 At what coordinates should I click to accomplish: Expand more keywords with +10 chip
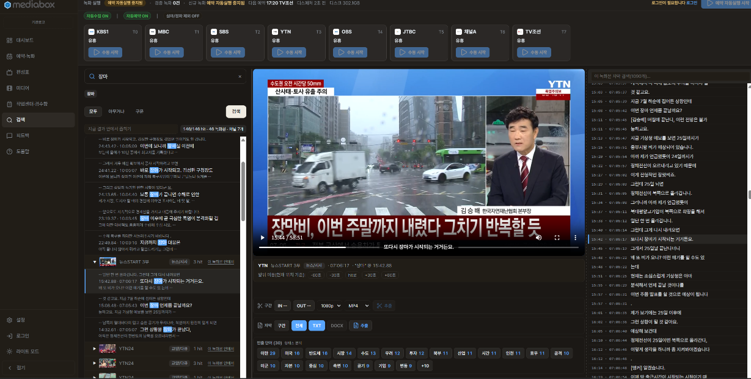(x=425, y=366)
